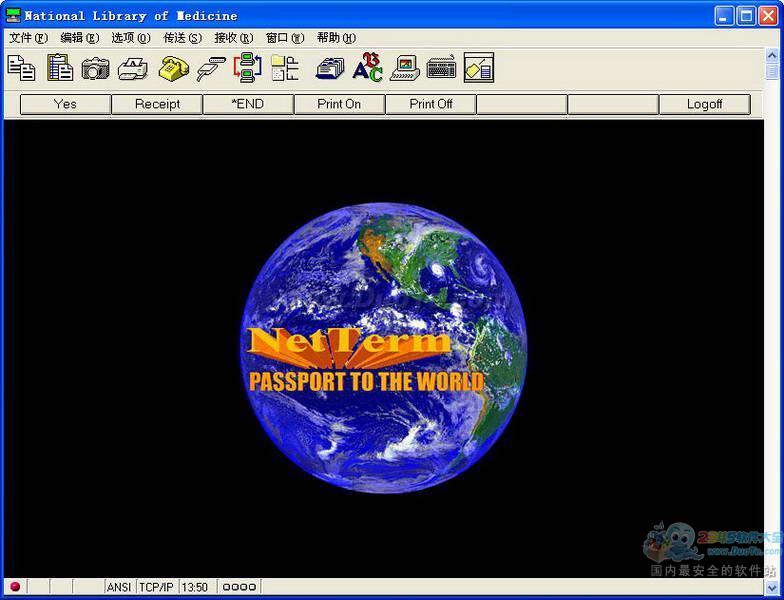
Task: Click the Print On button
Action: pyautogui.click(x=340, y=104)
